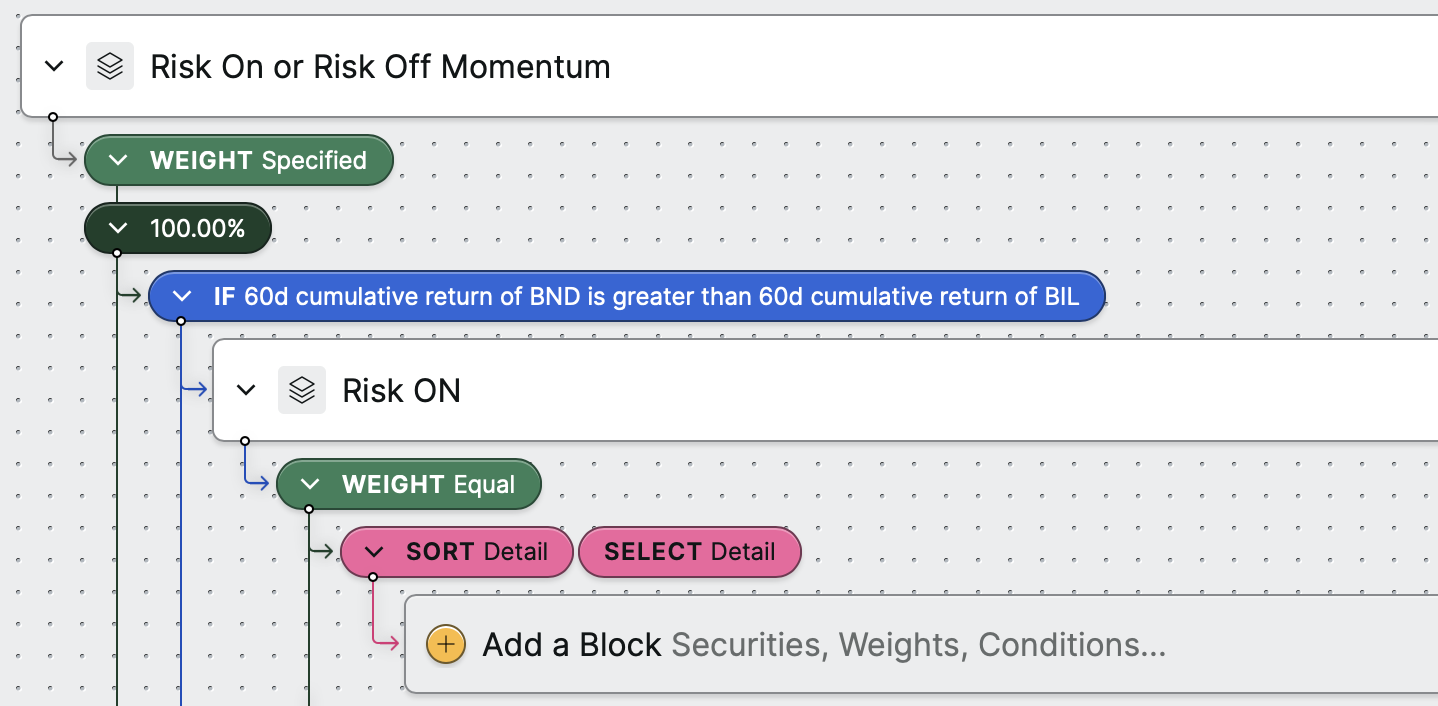Edit the IF 60d cumulative return condition
Screen dimensions: 1438x706
[x=627, y=297]
